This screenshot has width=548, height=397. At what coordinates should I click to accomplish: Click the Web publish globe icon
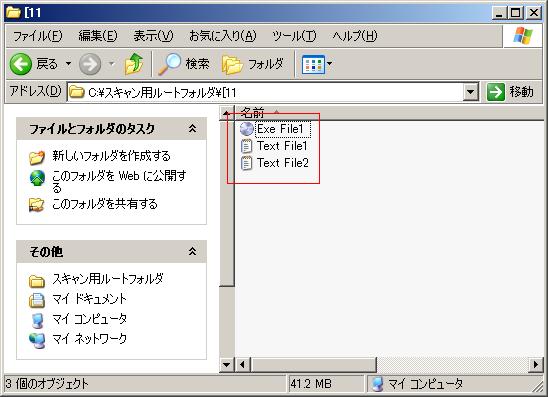(37, 178)
